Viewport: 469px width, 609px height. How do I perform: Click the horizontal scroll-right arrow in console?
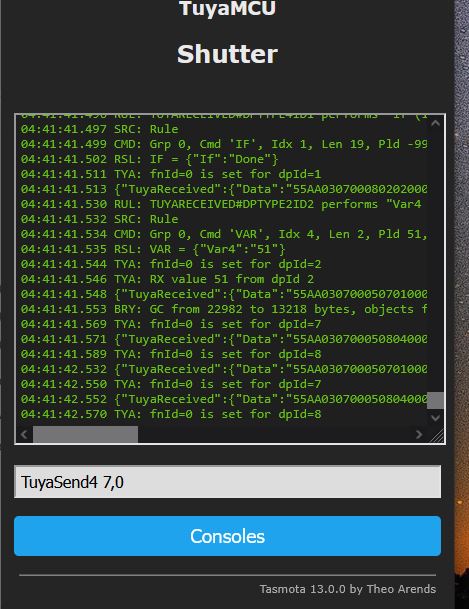[x=419, y=434]
